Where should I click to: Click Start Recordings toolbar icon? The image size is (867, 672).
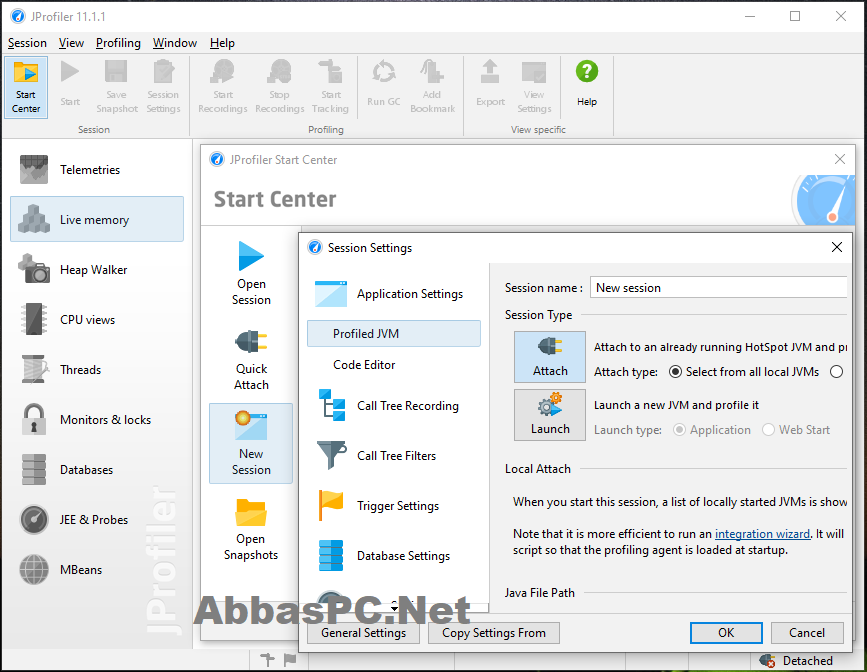point(223,87)
